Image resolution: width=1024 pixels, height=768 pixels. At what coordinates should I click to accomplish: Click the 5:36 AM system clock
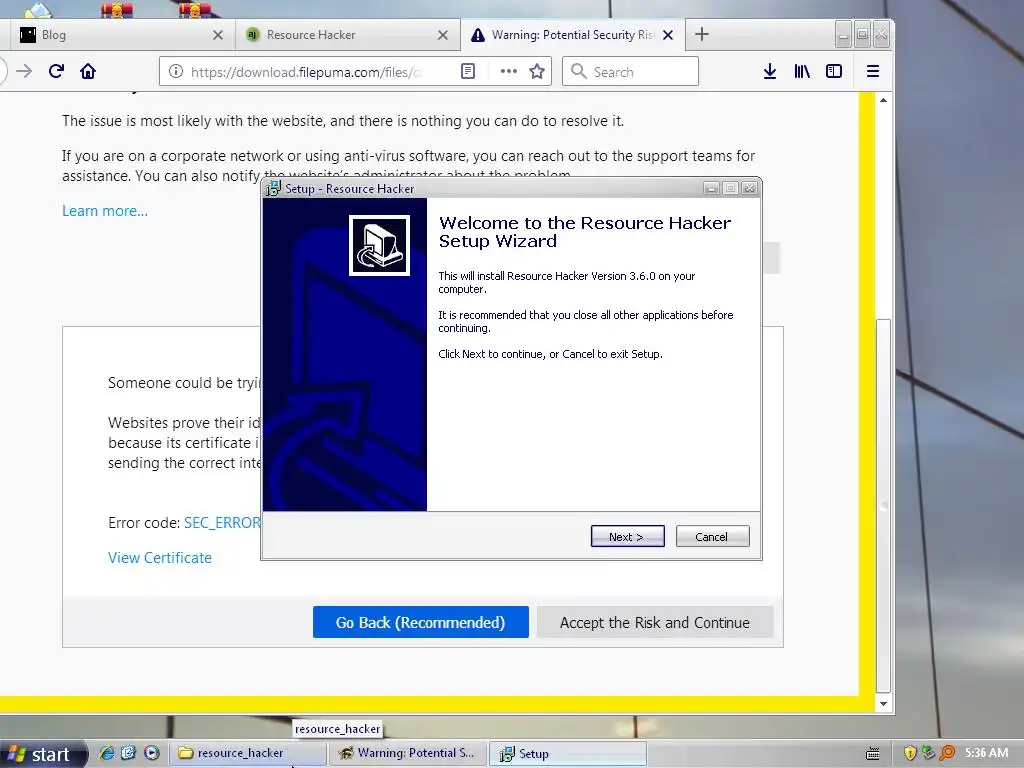coord(986,753)
